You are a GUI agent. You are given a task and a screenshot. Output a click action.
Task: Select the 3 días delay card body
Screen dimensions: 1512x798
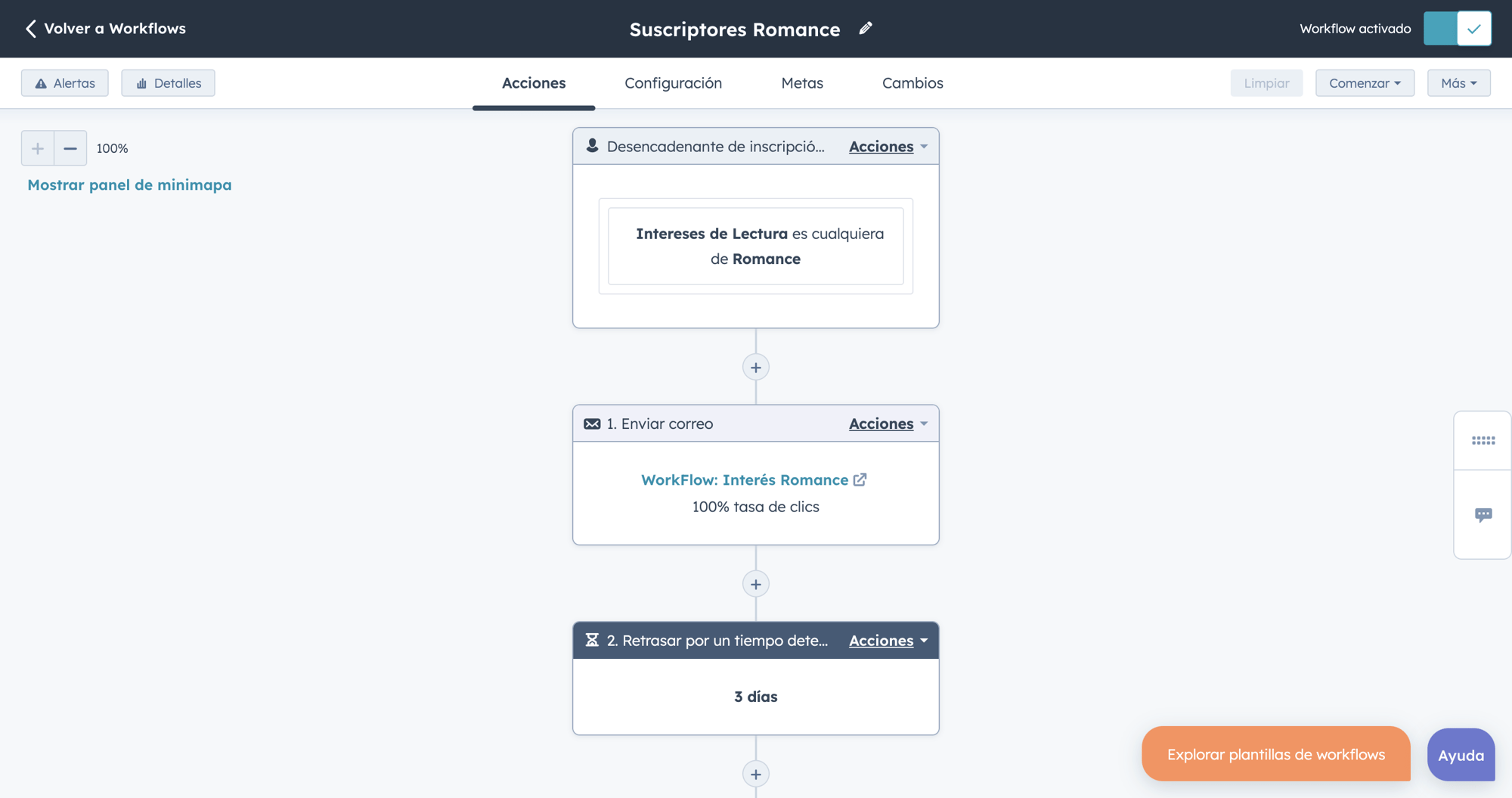point(756,697)
